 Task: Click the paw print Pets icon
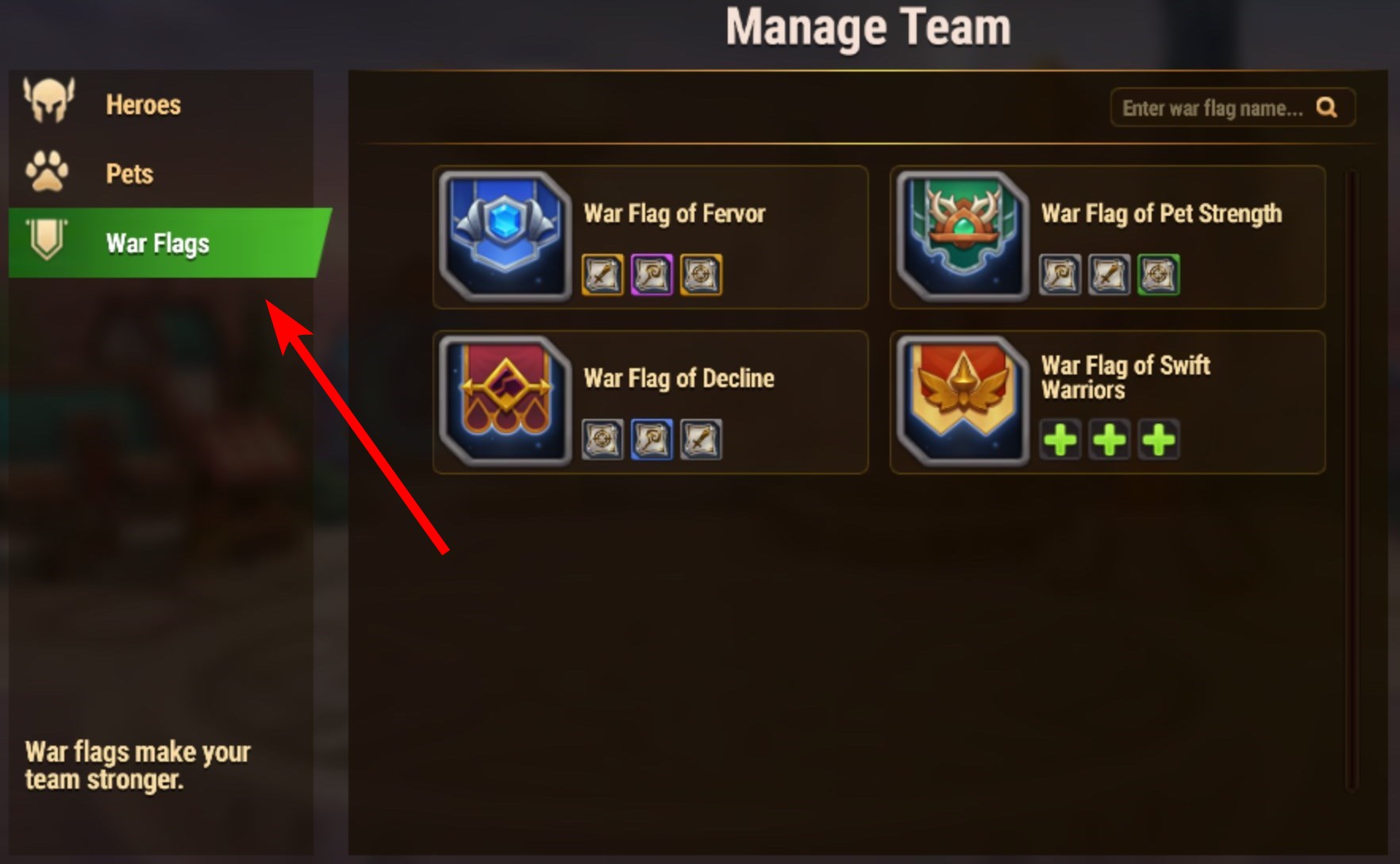47,171
